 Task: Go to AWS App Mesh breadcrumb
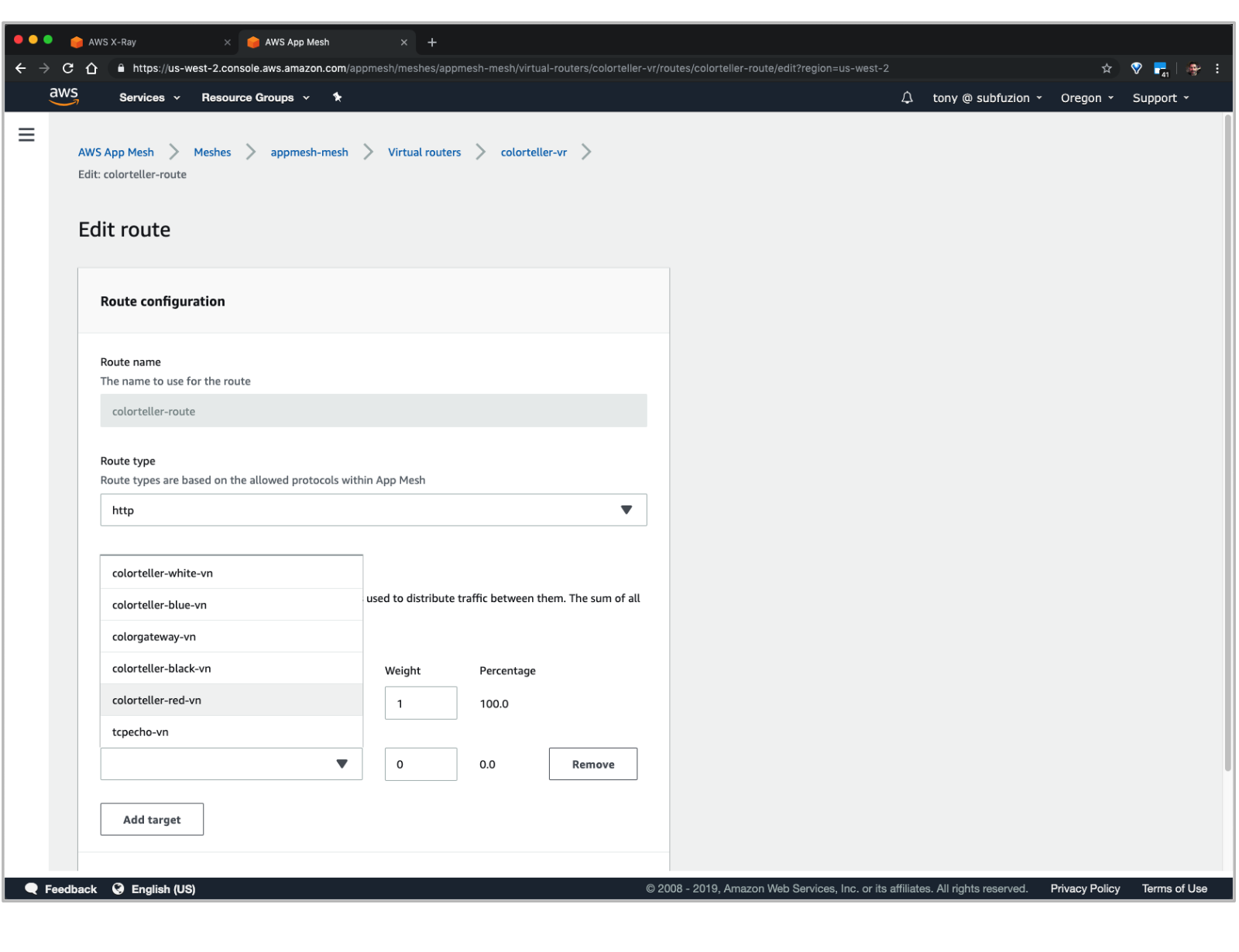[116, 152]
